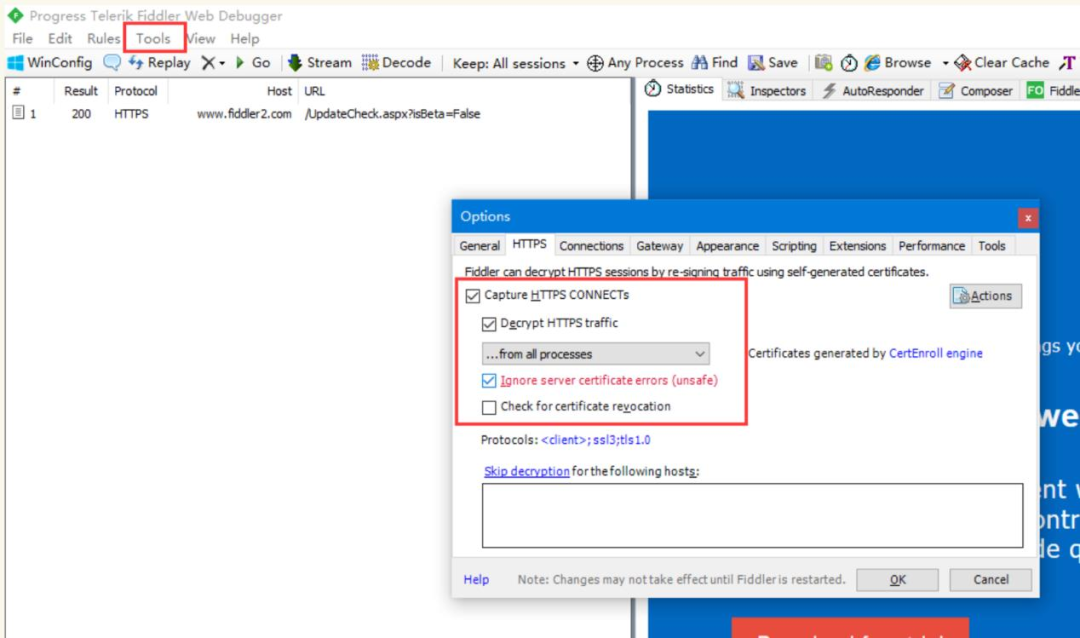
Task: Click the comment speech bubble icon
Action: pyautogui.click(x=112, y=63)
